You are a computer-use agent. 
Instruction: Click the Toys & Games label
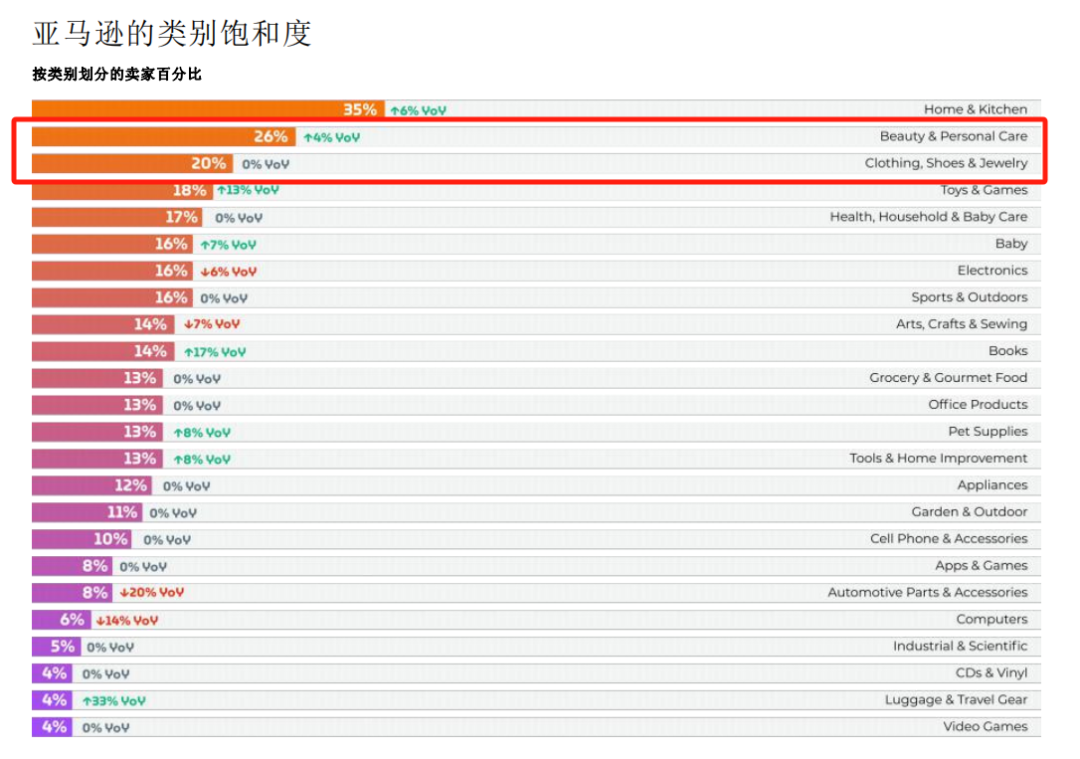coord(984,190)
